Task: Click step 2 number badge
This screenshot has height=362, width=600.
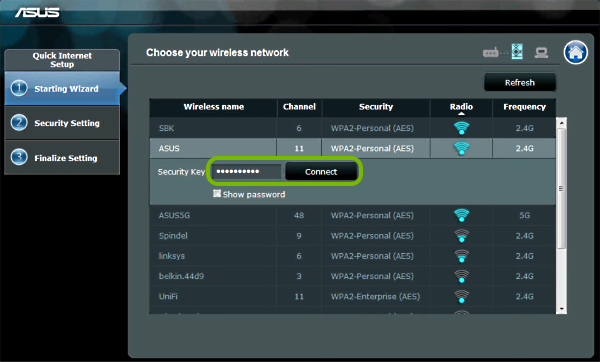Action: point(19,123)
